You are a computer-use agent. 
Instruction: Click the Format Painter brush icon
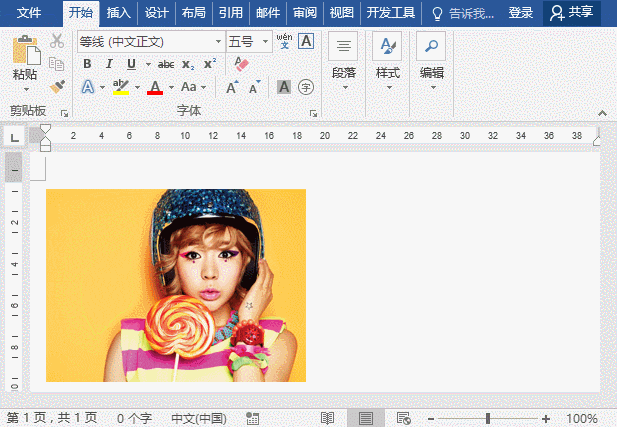click(57, 87)
